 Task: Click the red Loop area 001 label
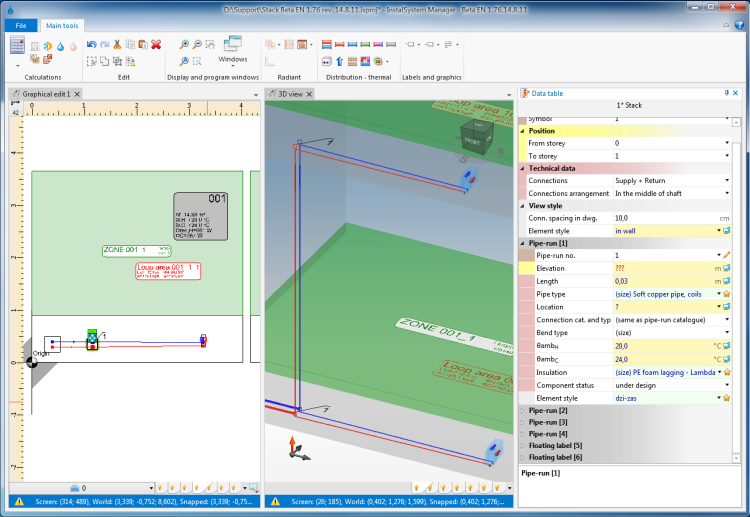[168, 271]
